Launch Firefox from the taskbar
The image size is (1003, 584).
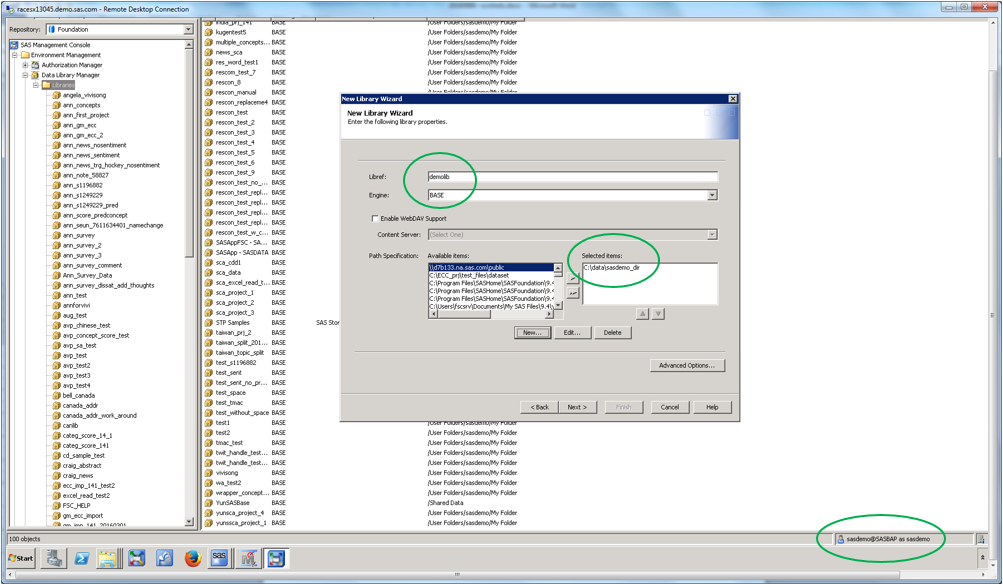[193, 558]
